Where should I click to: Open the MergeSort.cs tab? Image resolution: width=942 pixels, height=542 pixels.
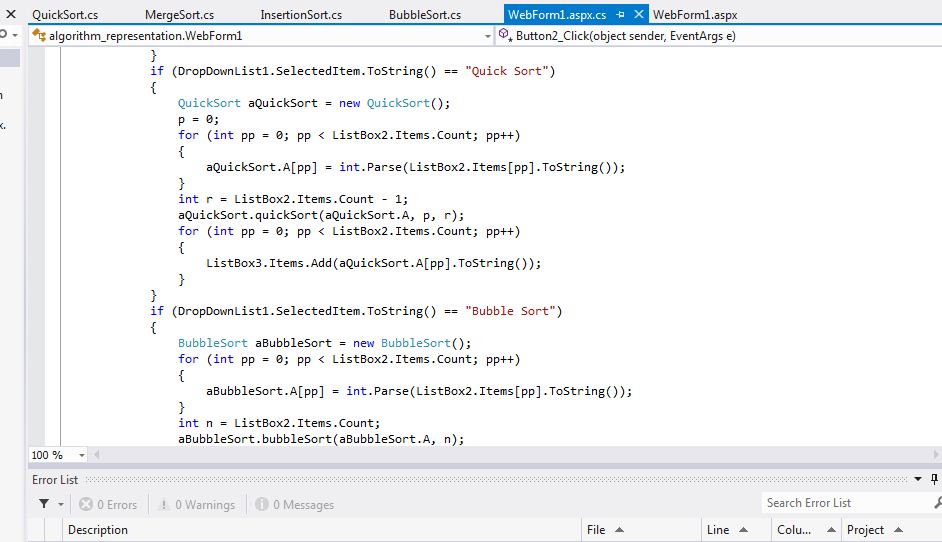pyautogui.click(x=179, y=14)
